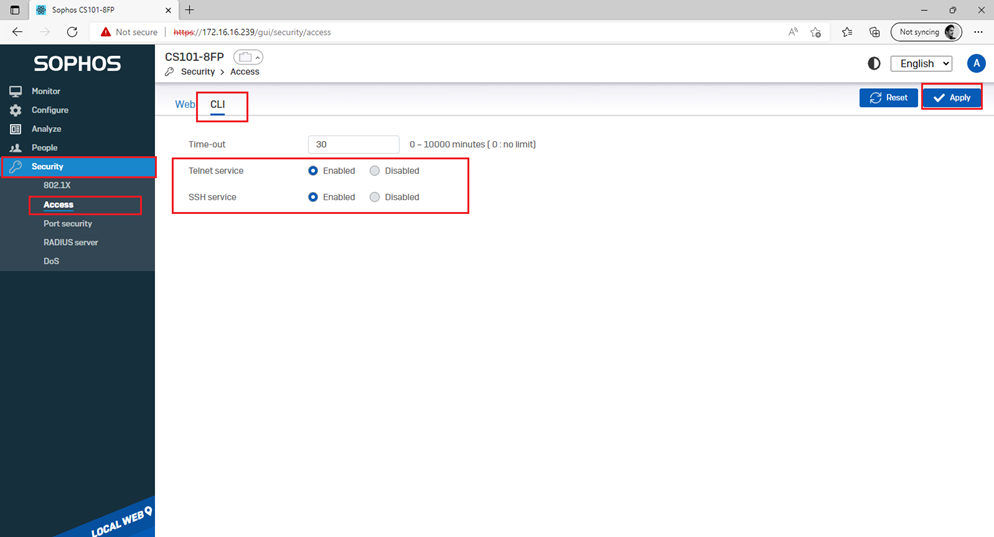The image size is (994, 537).
Task: Click the Analyze icon in sidebar
Action: pyautogui.click(x=15, y=129)
